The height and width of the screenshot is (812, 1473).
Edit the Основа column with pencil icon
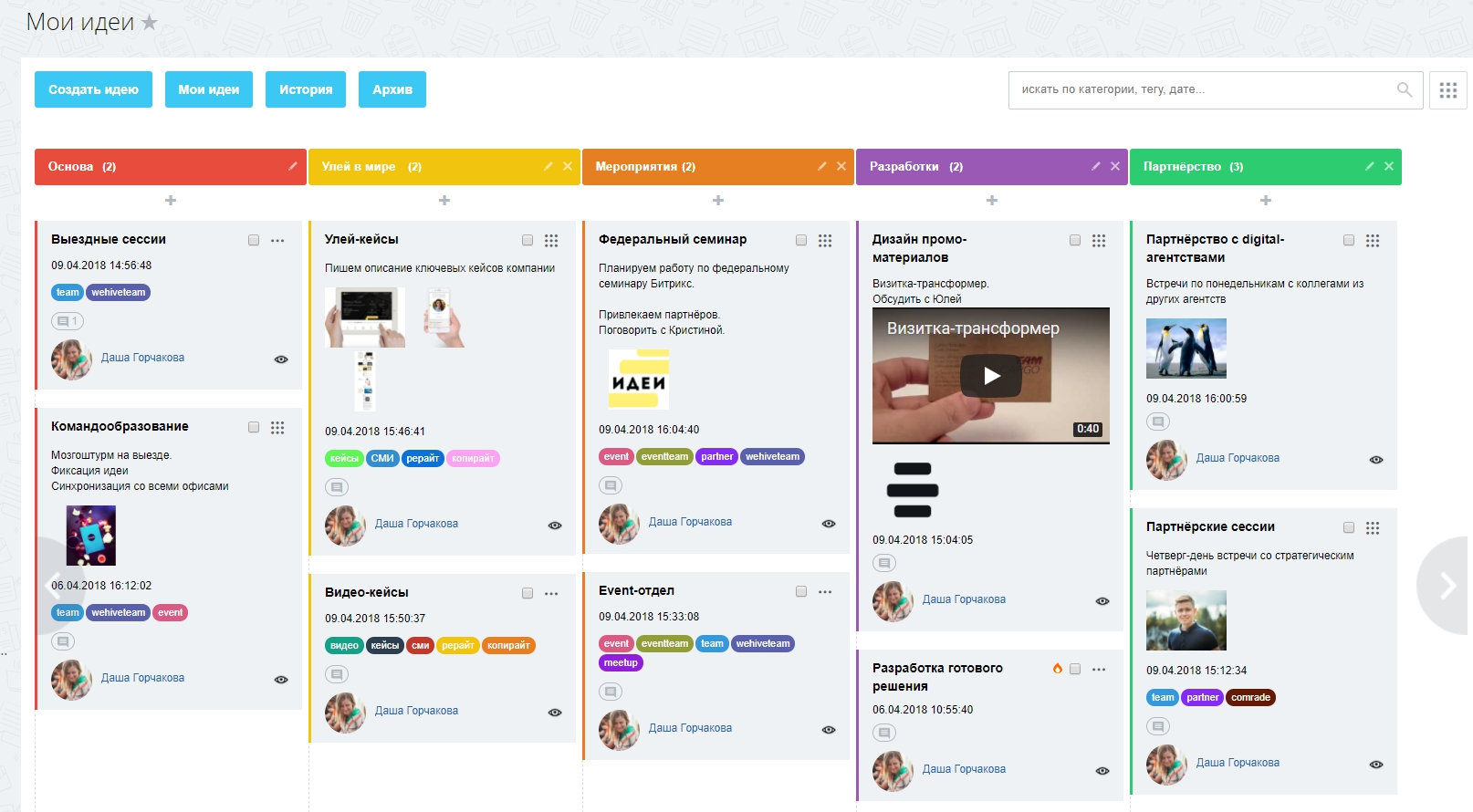[293, 166]
